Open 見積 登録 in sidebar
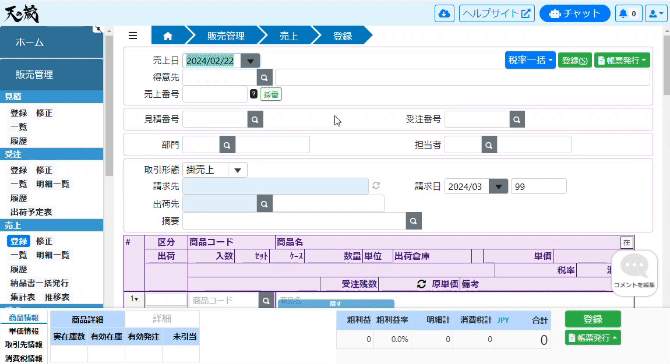The width and height of the screenshot is (670, 364). 19,113
